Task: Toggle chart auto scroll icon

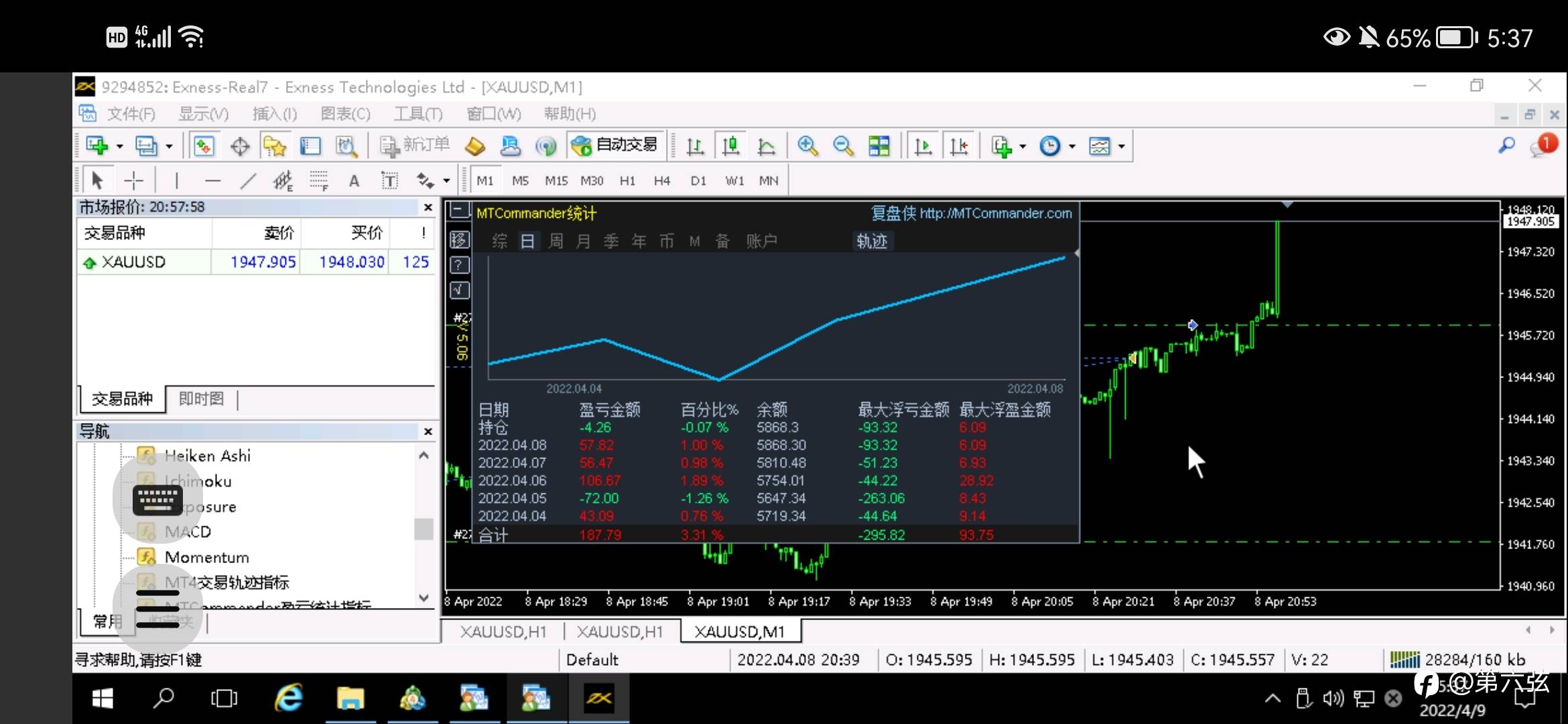Action: [923, 145]
